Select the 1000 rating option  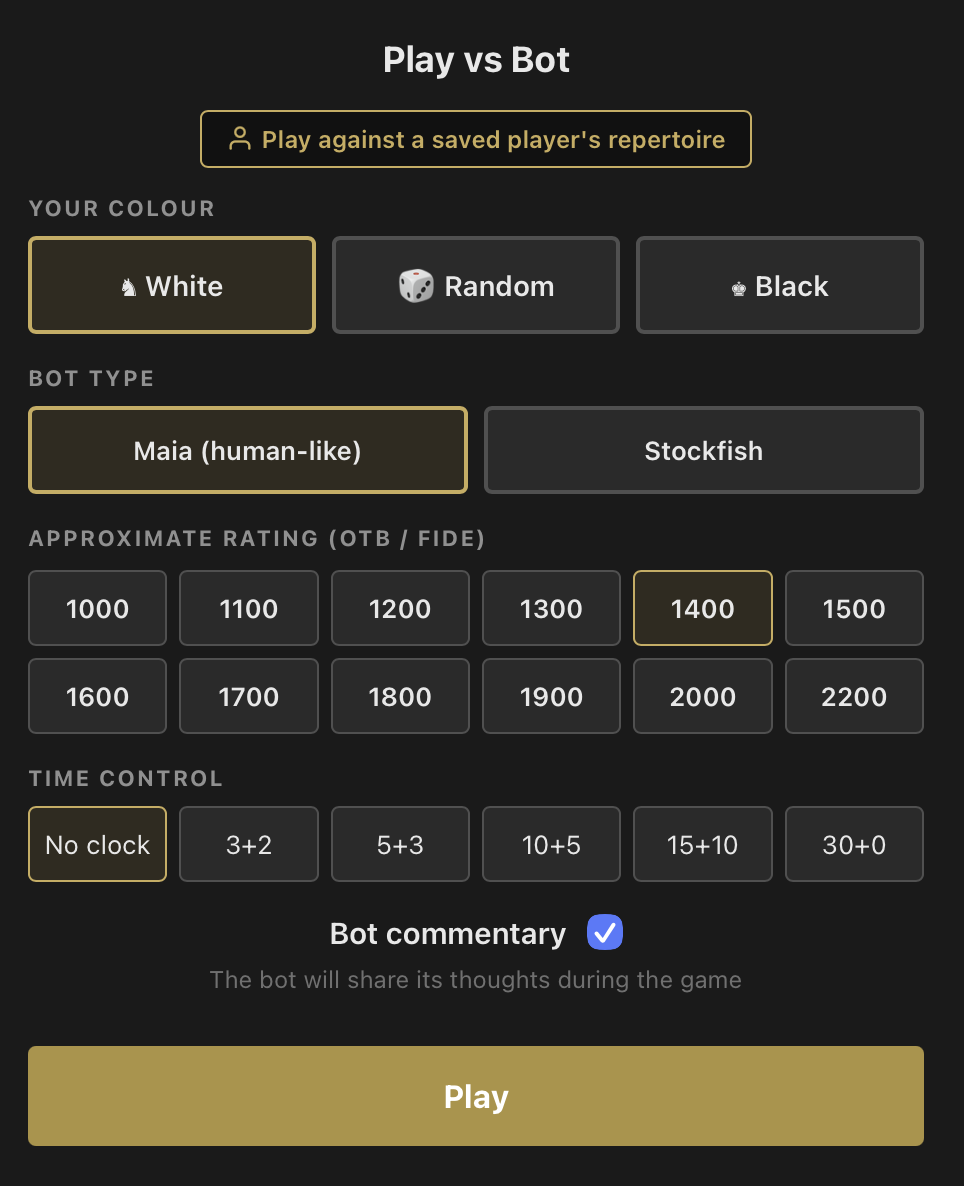click(x=97, y=608)
